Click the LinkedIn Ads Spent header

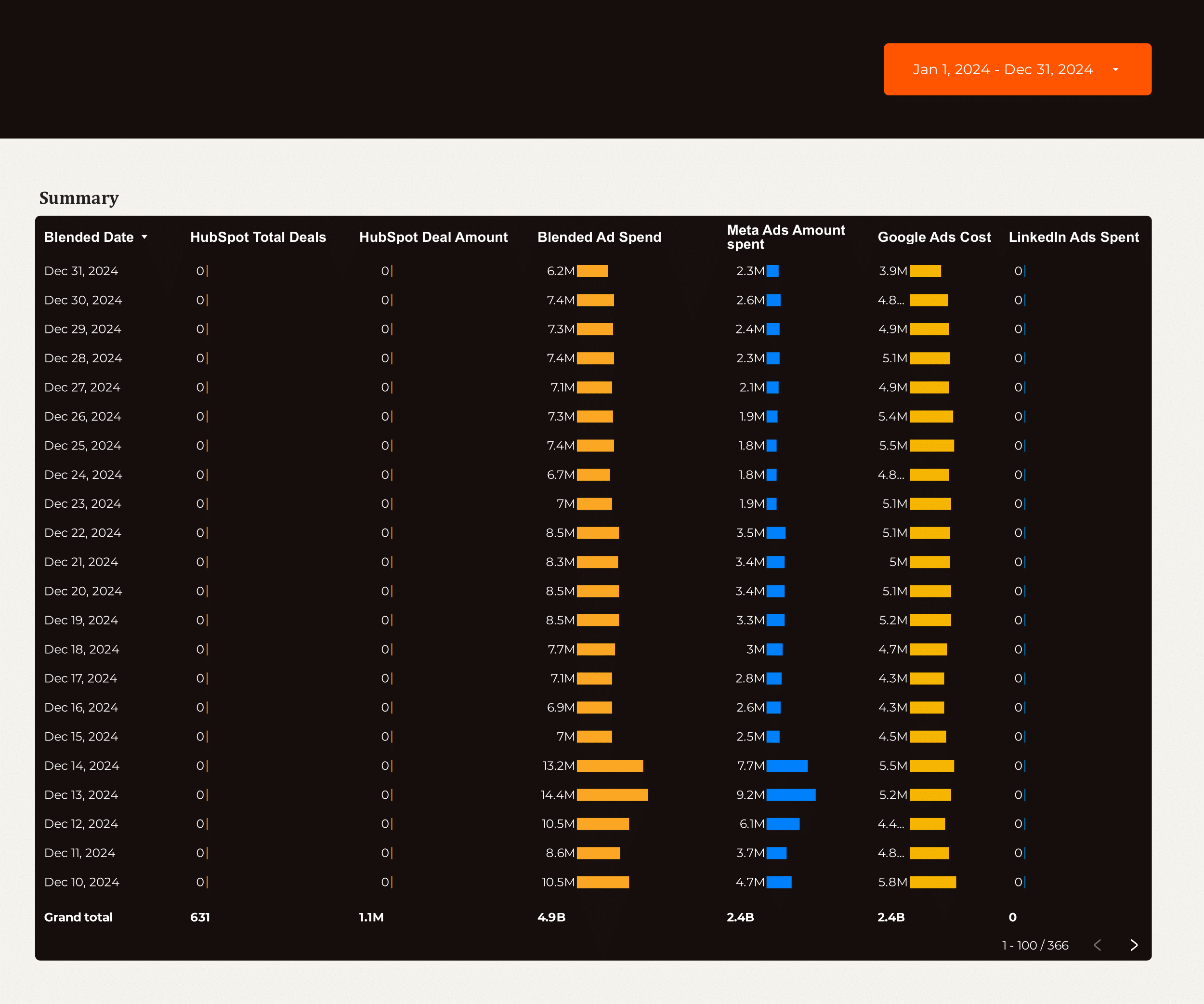1073,237
